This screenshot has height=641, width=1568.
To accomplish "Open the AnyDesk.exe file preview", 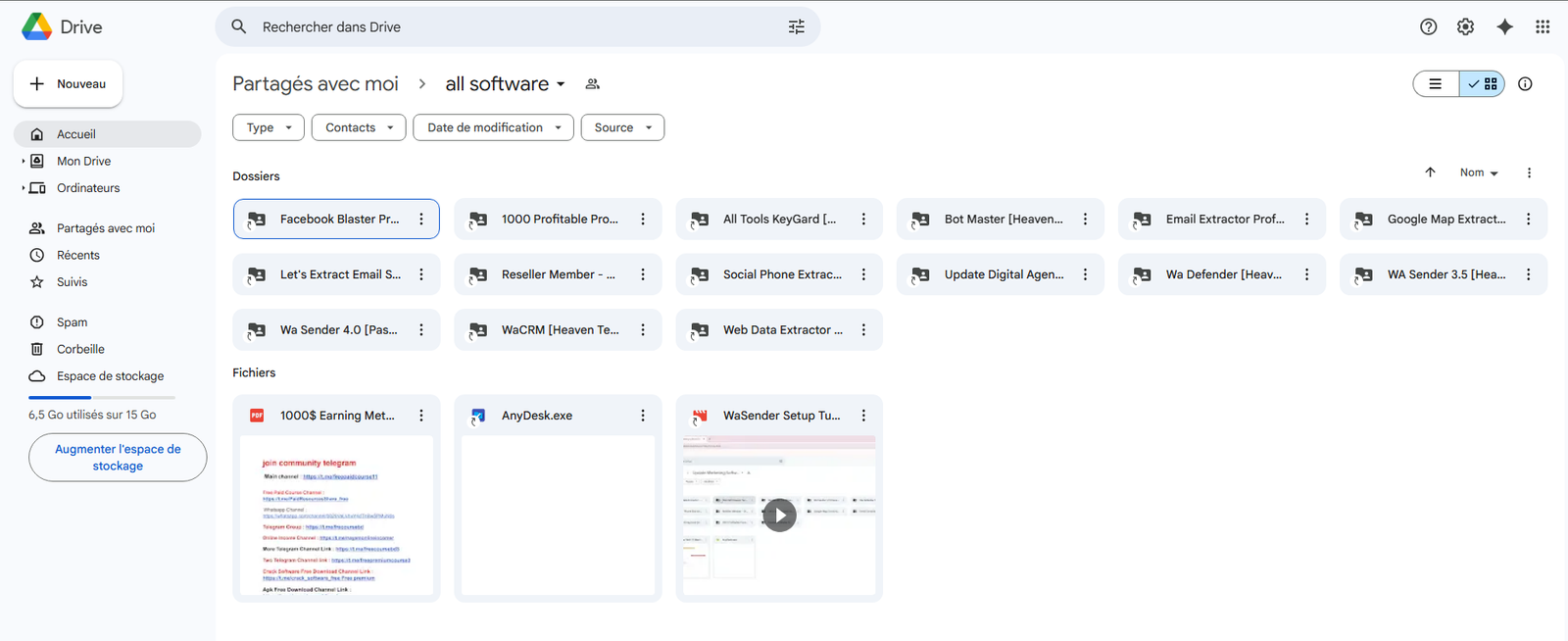I will tap(558, 516).
